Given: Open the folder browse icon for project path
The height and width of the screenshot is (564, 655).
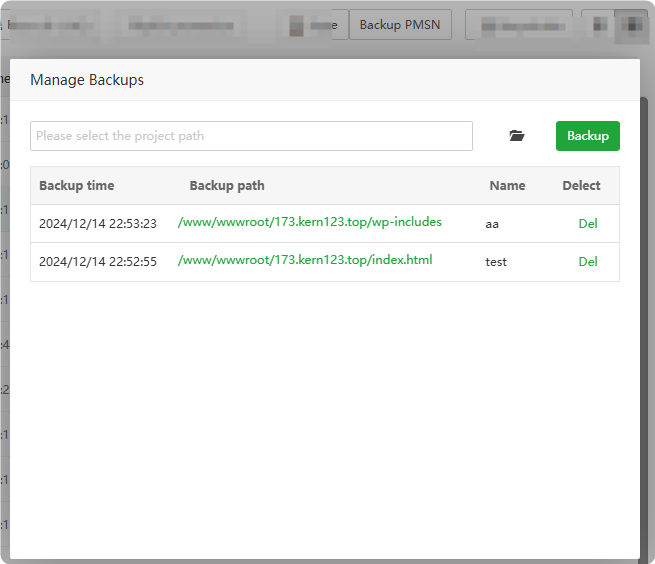Looking at the screenshot, I should [x=516, y=136].
